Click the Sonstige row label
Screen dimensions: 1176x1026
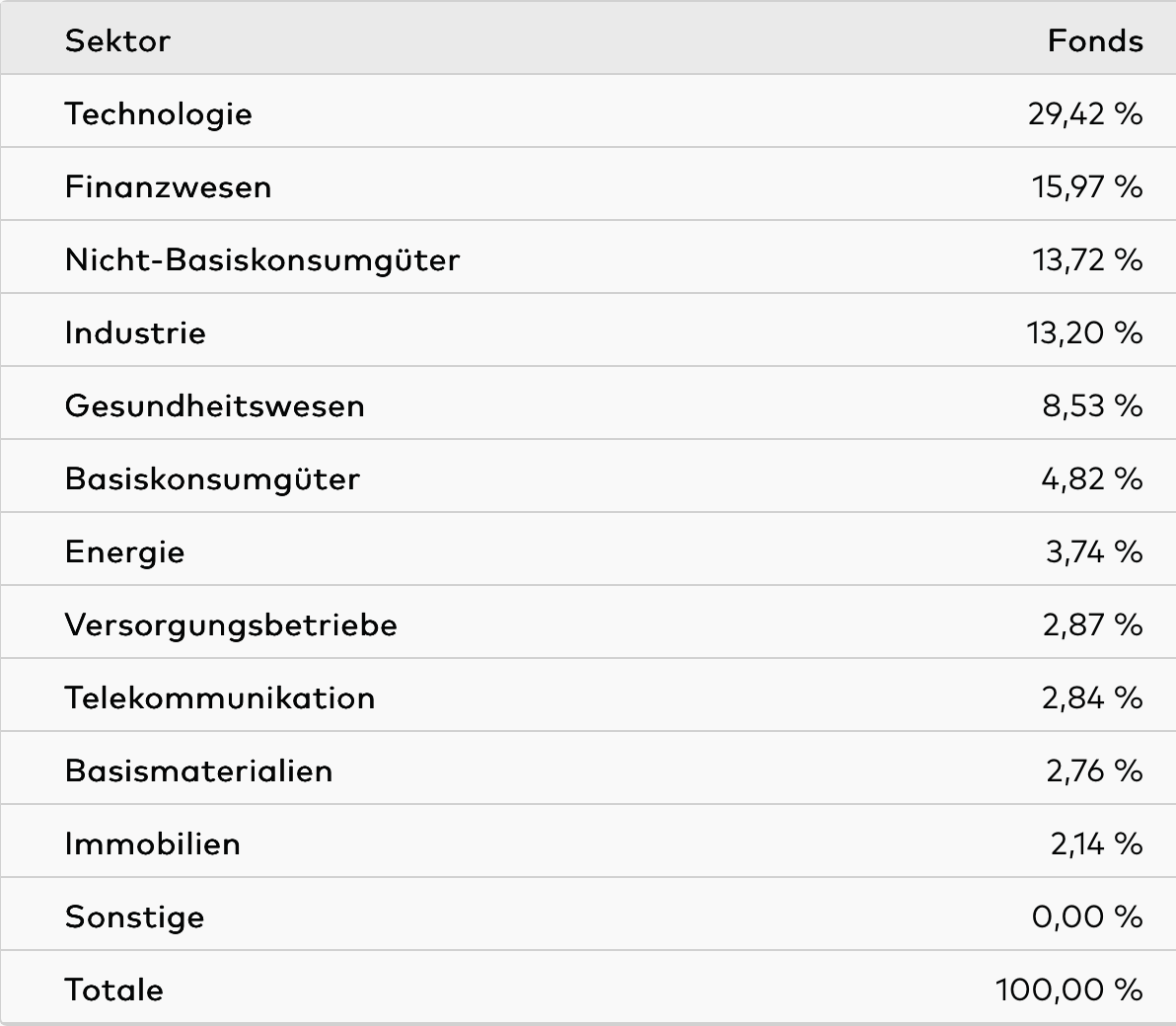coord(134,916)
